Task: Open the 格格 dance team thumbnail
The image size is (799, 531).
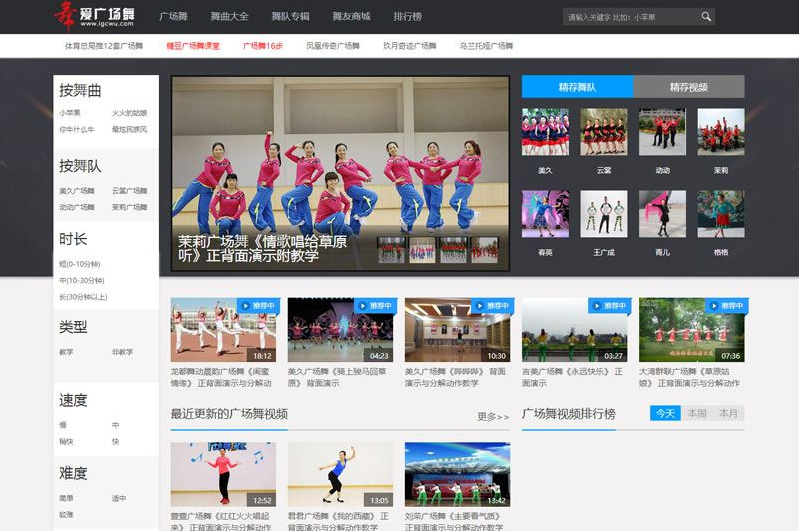Action: click(x=721, y=214)
